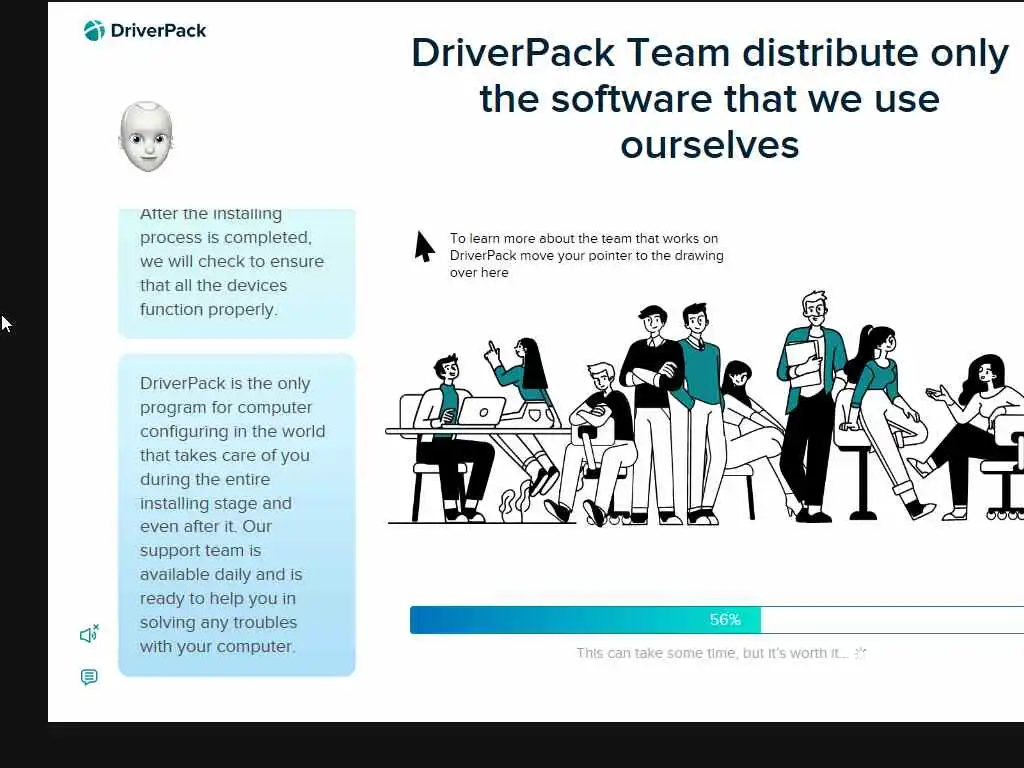This screenshot has width=1024, height=768.
Task: Click the 'DriverPack is the only program' message bubble
Action: (x=236, y=515)
